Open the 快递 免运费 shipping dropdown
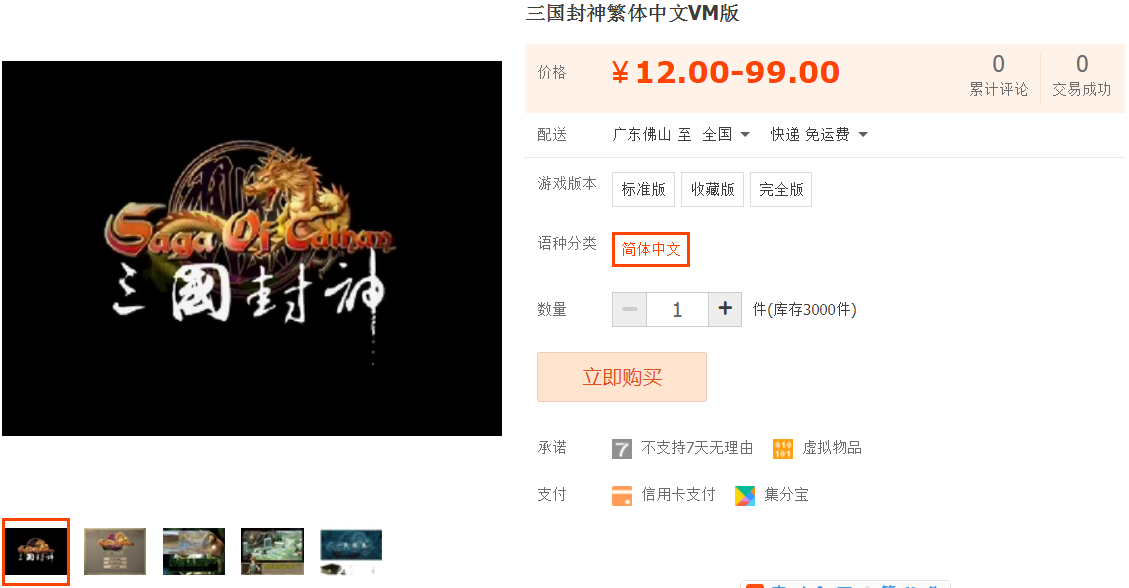Screen dimensions: 1129x588 click(x=819, y=135)
